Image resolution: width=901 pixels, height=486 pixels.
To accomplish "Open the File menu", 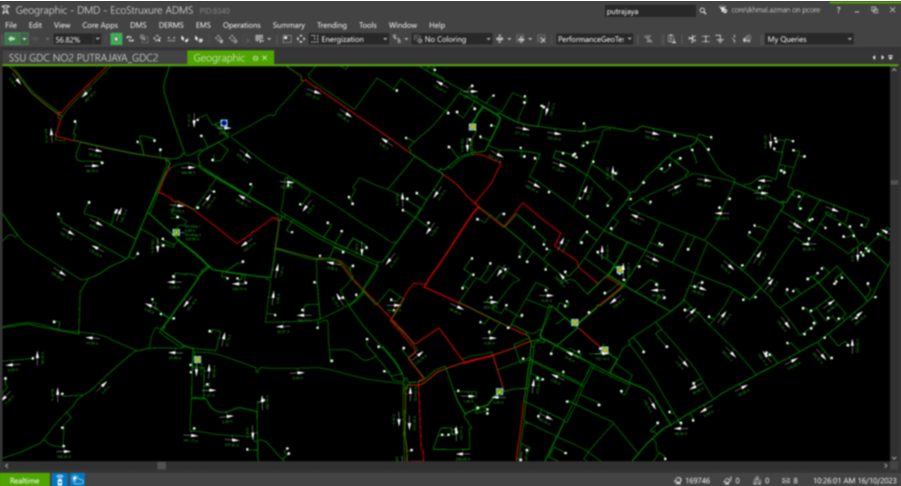I will pyautogui.click(x=11, y=25).
